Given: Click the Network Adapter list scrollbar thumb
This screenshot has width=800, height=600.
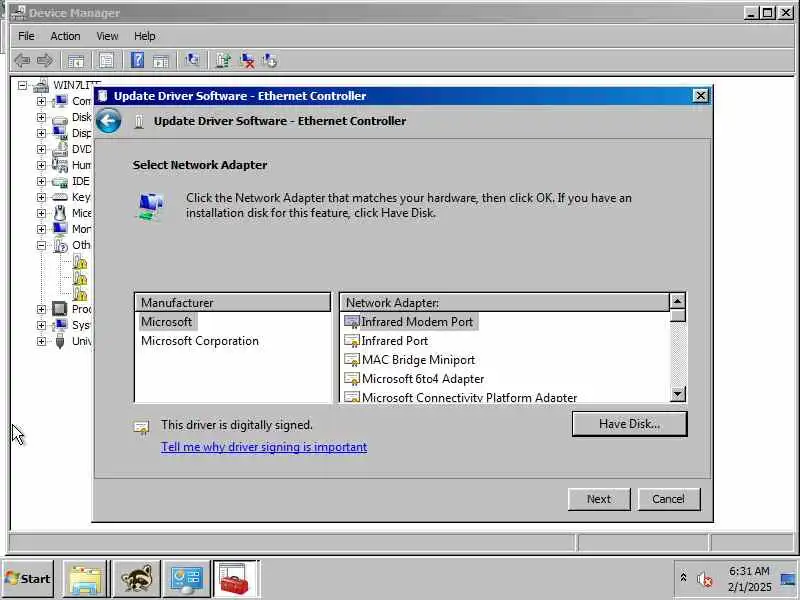Looking at the screenshot, I should [x=678, y=315].
